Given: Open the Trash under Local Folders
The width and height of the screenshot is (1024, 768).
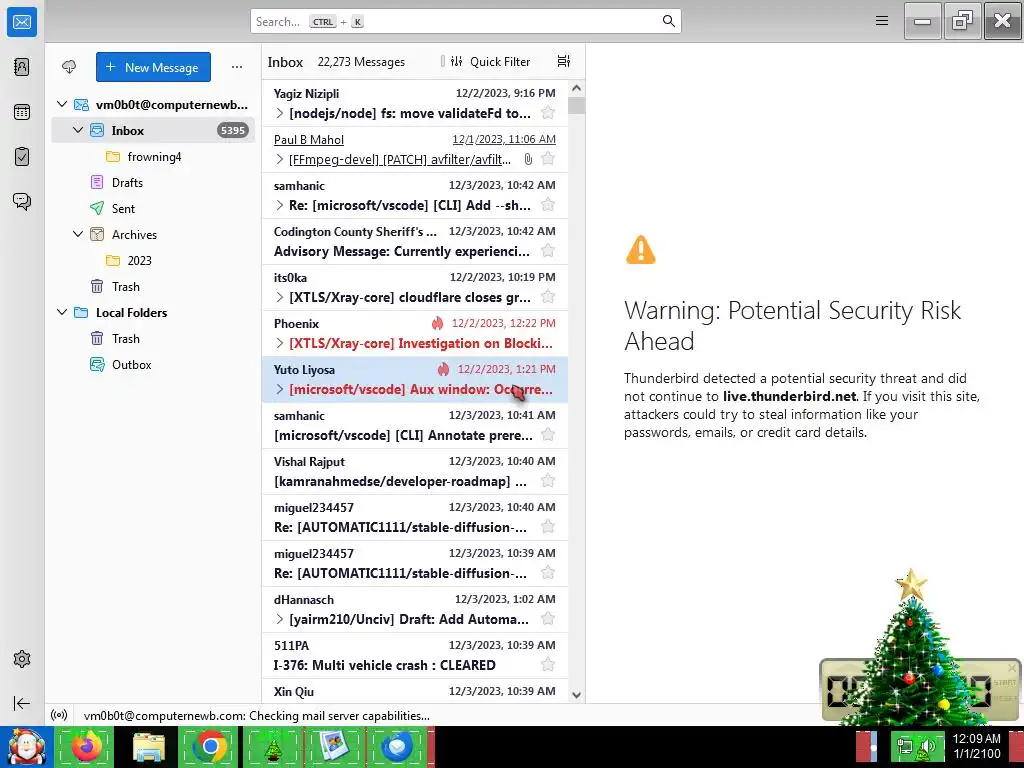Looking at the screenshot, I should point(153,338).
